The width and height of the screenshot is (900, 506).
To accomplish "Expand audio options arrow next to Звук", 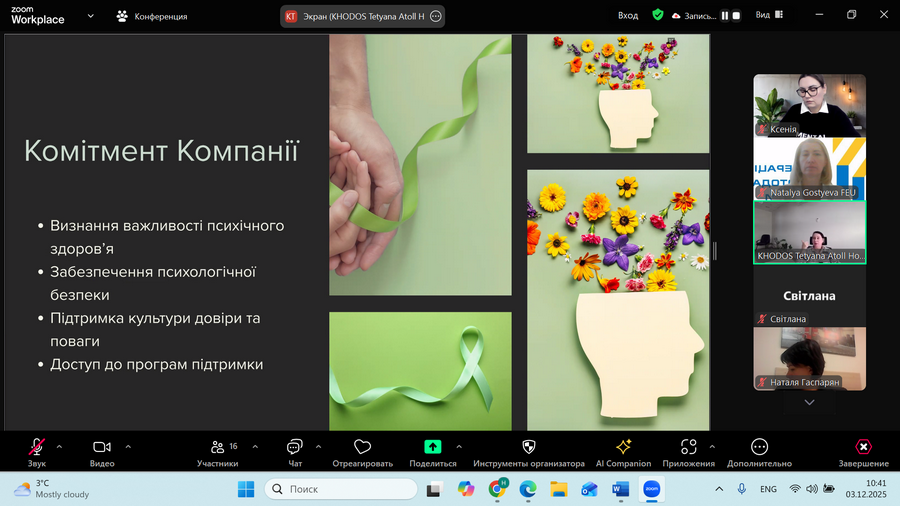I will [59, 446].
